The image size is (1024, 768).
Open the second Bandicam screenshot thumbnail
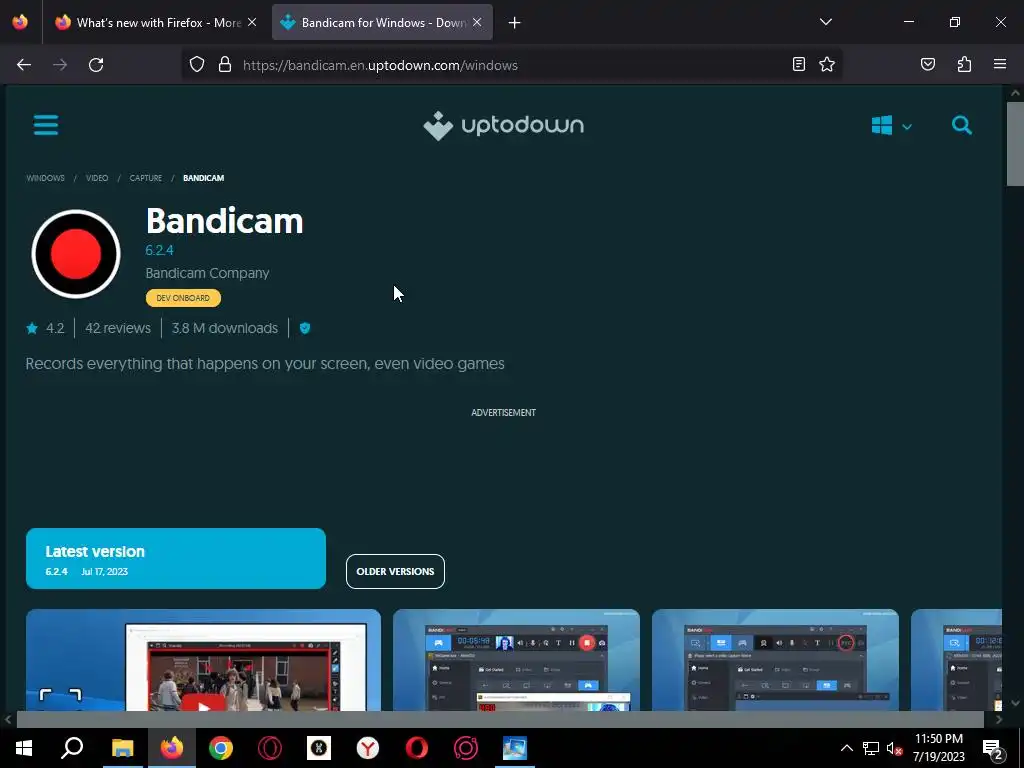coord(516,660)
